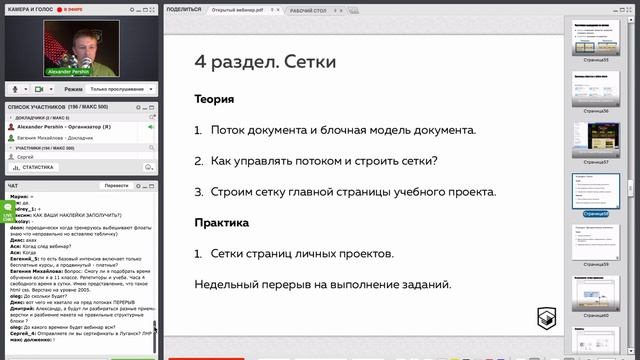Click the Перевести translate button in chat

click(x=116, y=186)
